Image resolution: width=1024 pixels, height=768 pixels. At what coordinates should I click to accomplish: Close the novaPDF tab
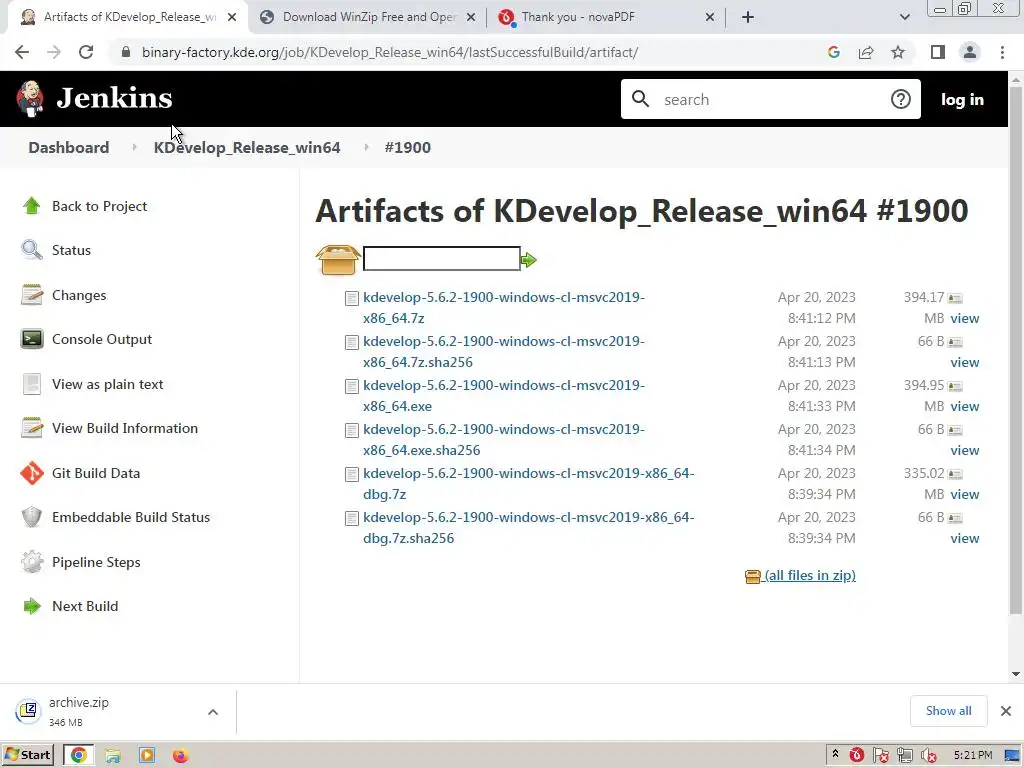tap(710, 17)
